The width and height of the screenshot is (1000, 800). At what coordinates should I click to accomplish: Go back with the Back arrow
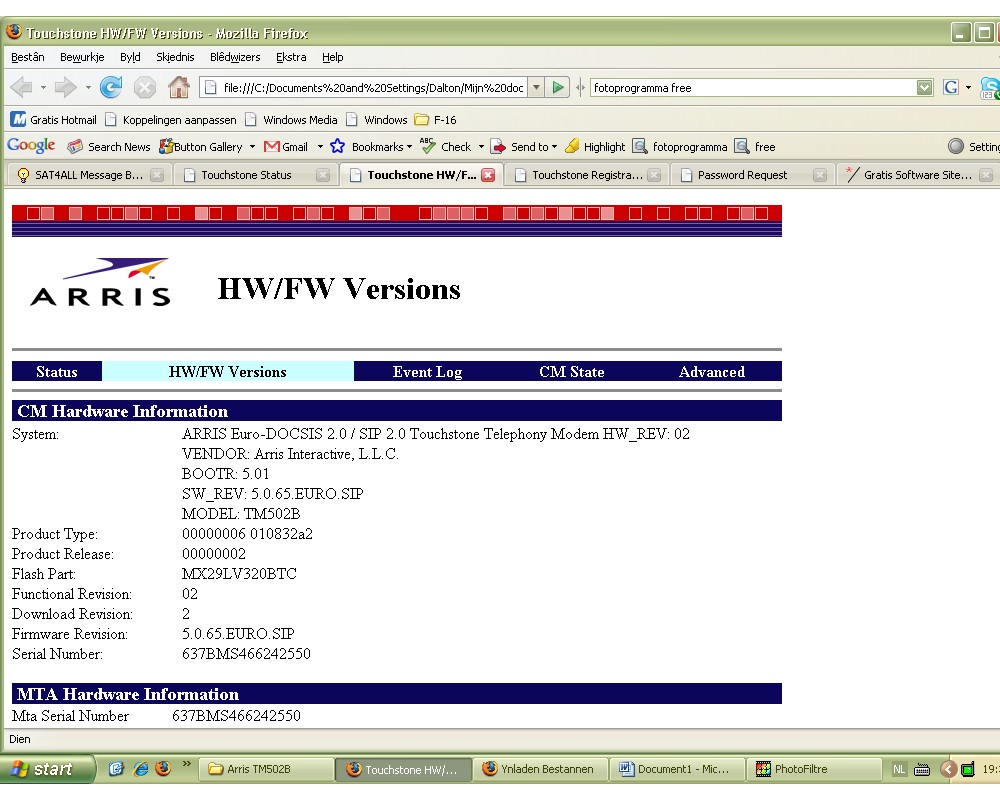(22, 87)
